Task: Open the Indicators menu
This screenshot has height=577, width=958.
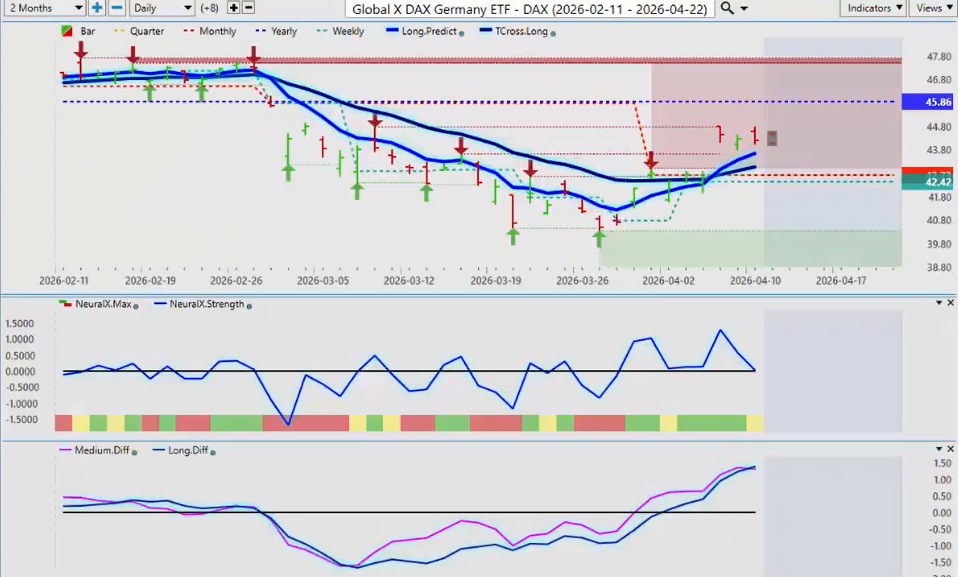Action: coord(873,8)
